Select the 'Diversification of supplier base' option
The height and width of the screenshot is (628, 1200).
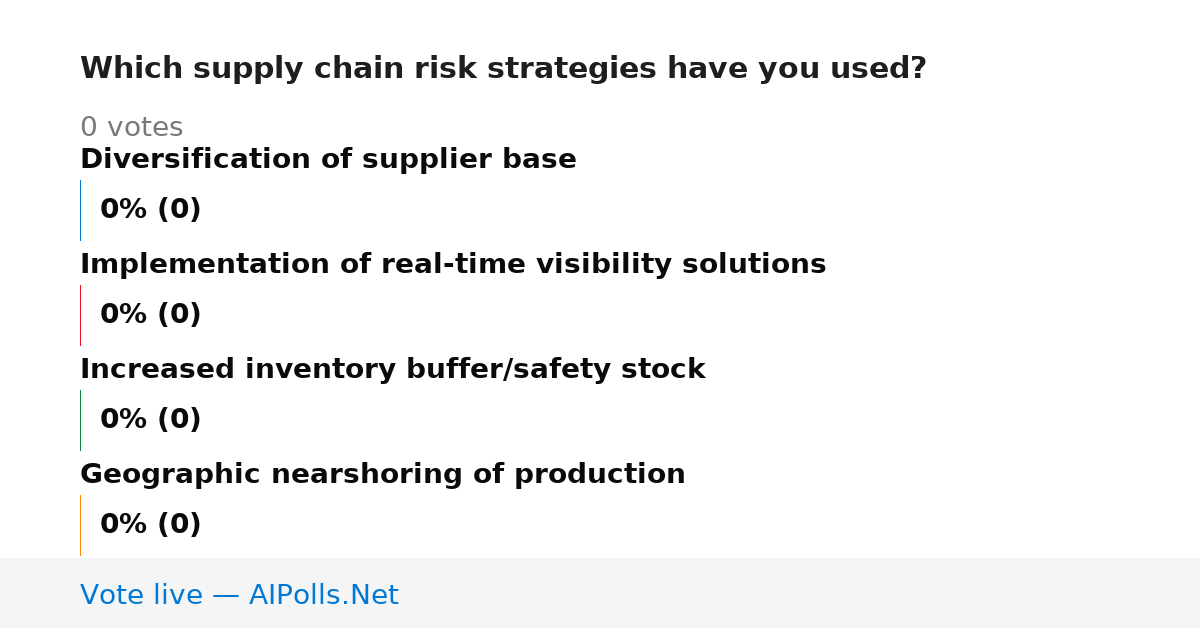[x=328, y=160]
